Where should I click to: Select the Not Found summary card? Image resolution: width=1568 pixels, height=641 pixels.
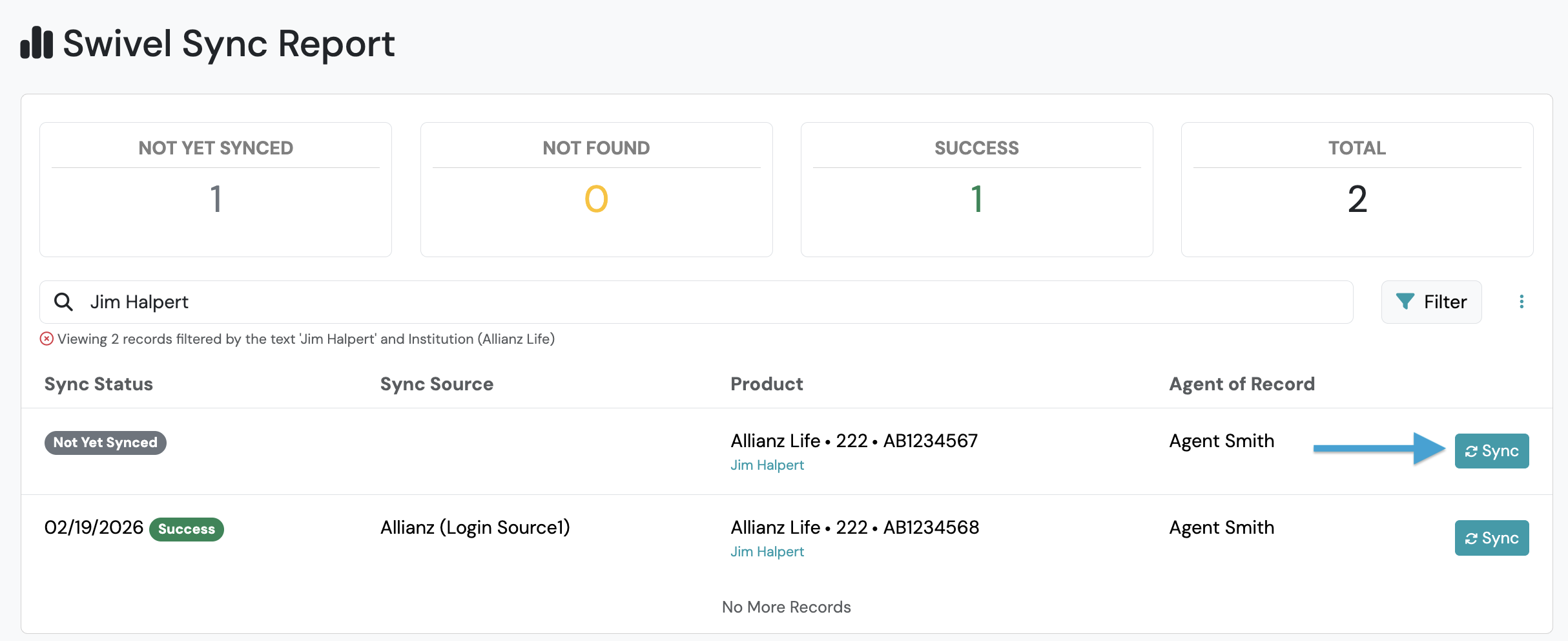pyautogui.click(x=596, y=189)
